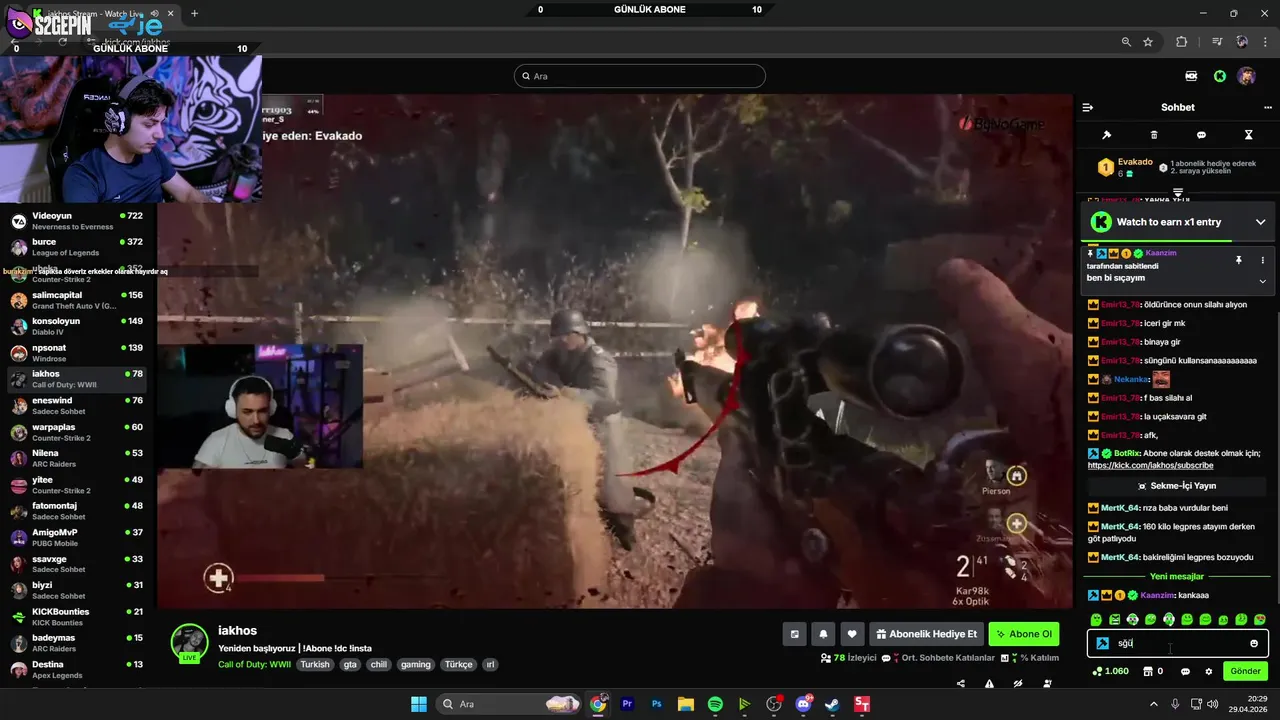This screenshot has height=720, width=1280.
Task: Select the gaming tag
Action: coord(415,664)
